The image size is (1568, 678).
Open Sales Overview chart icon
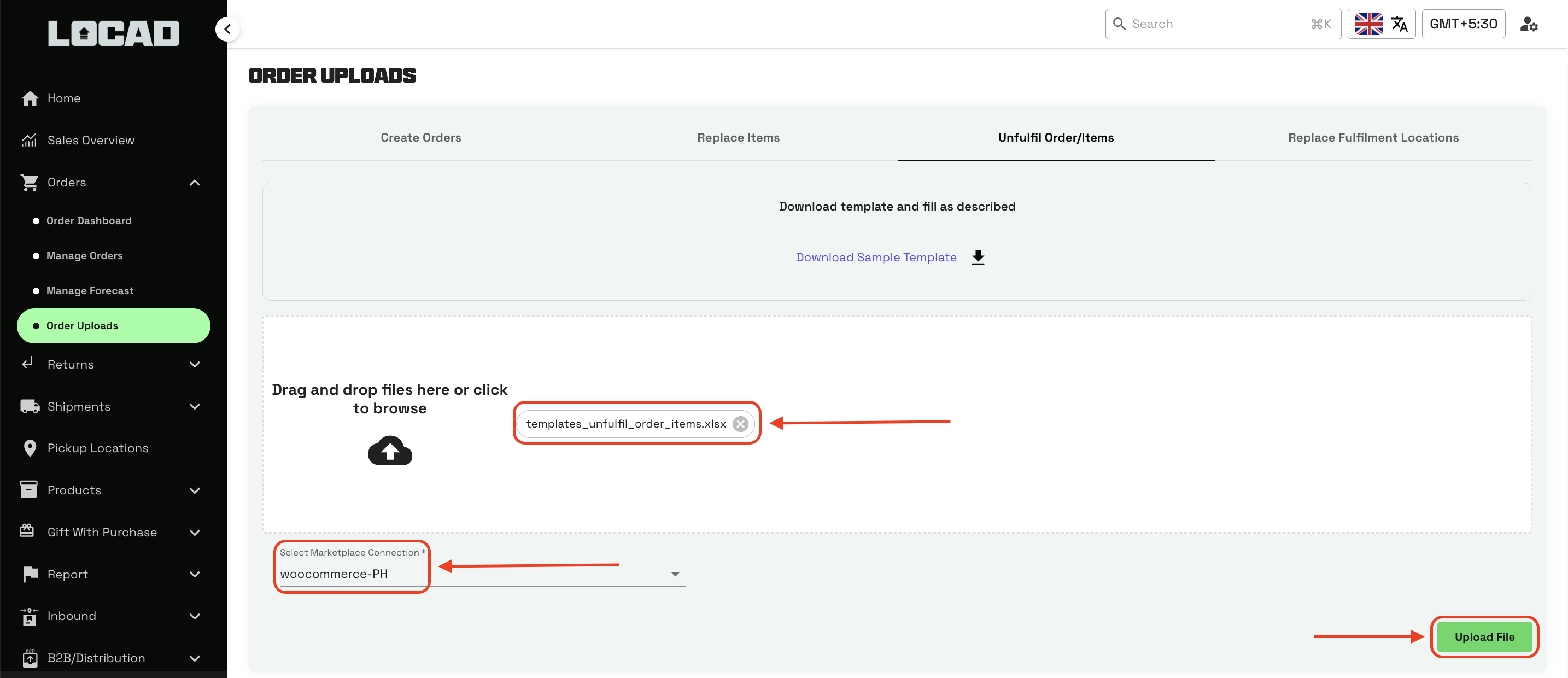pos(29,141)
